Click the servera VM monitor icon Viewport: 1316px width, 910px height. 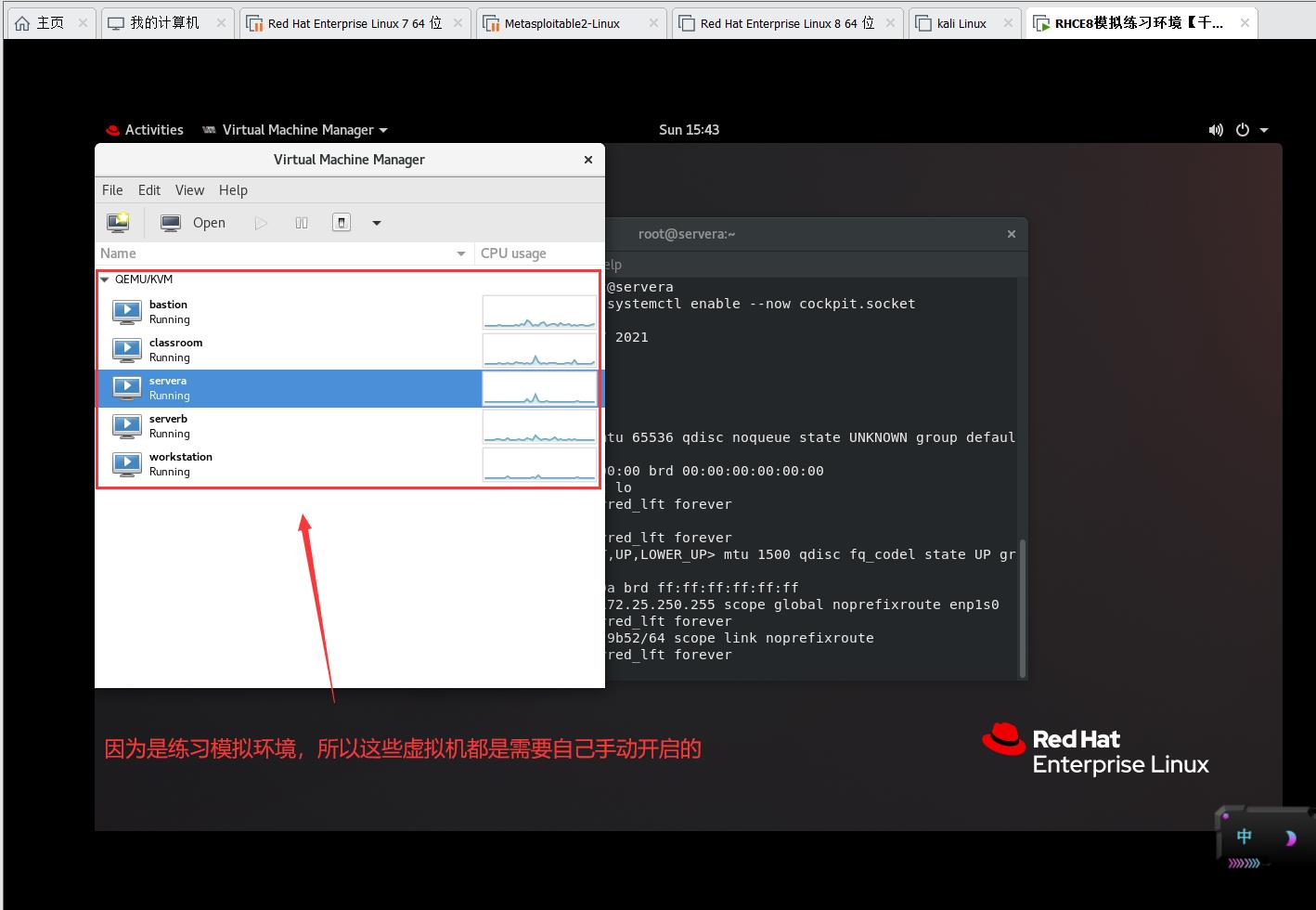127,388
